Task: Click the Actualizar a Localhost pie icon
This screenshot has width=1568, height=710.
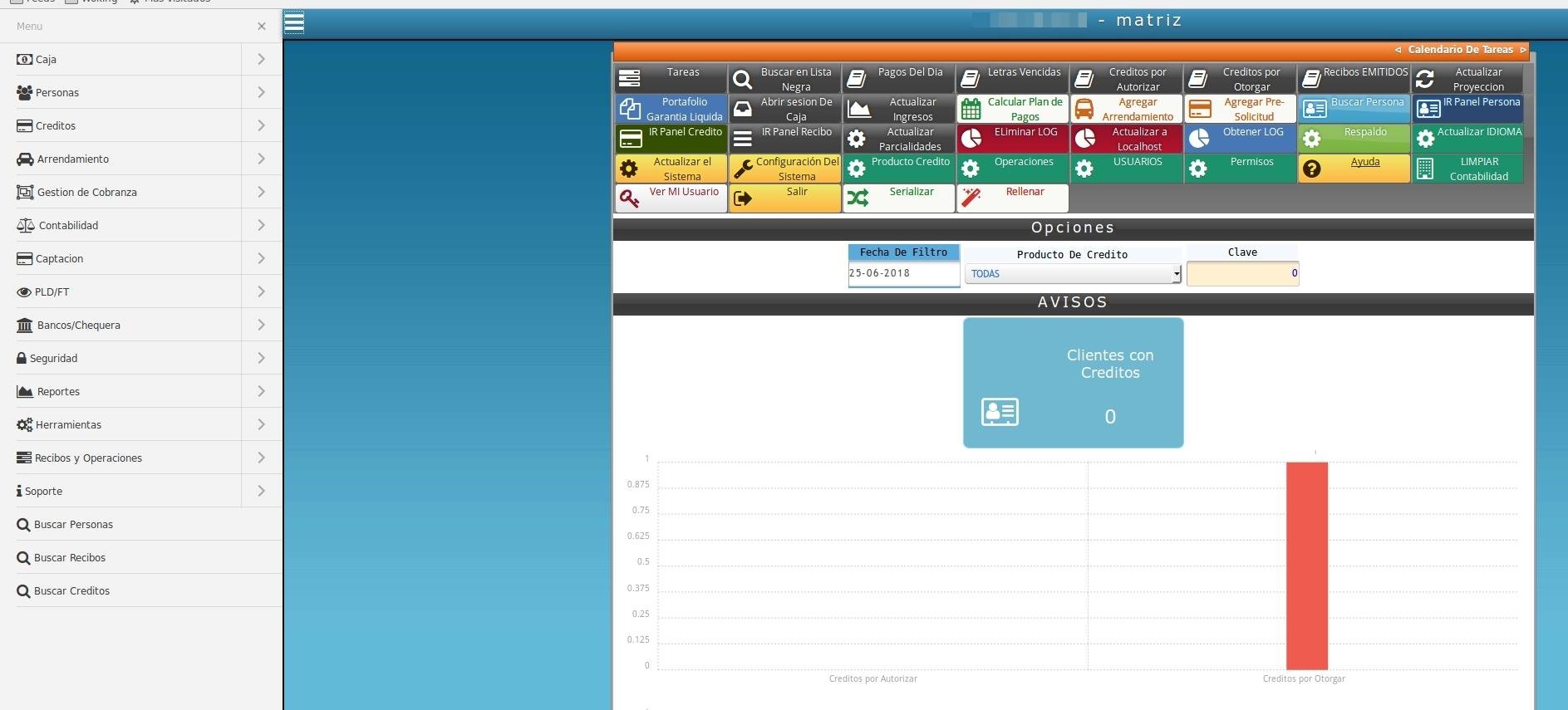Action: pyautogui.click(x=1084, y=139)
